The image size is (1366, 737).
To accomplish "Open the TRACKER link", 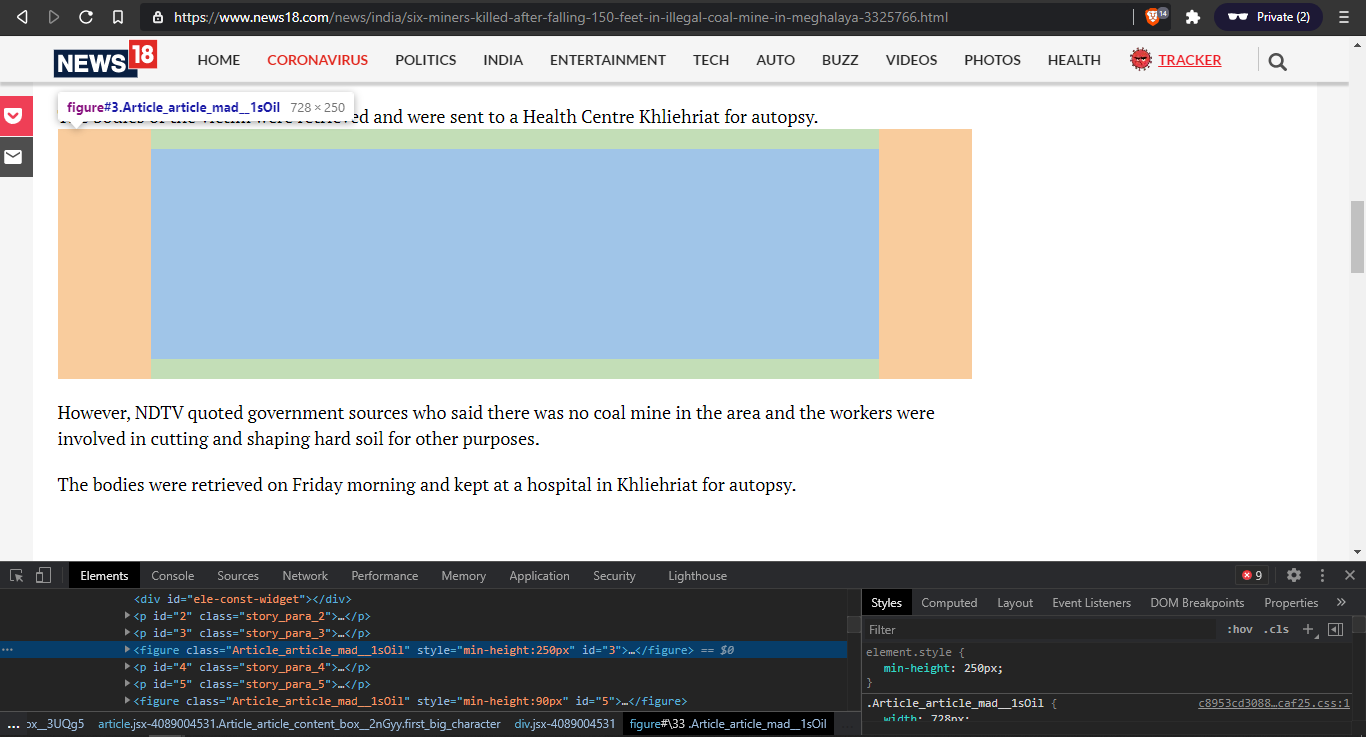I will [x=1190, y=60].
